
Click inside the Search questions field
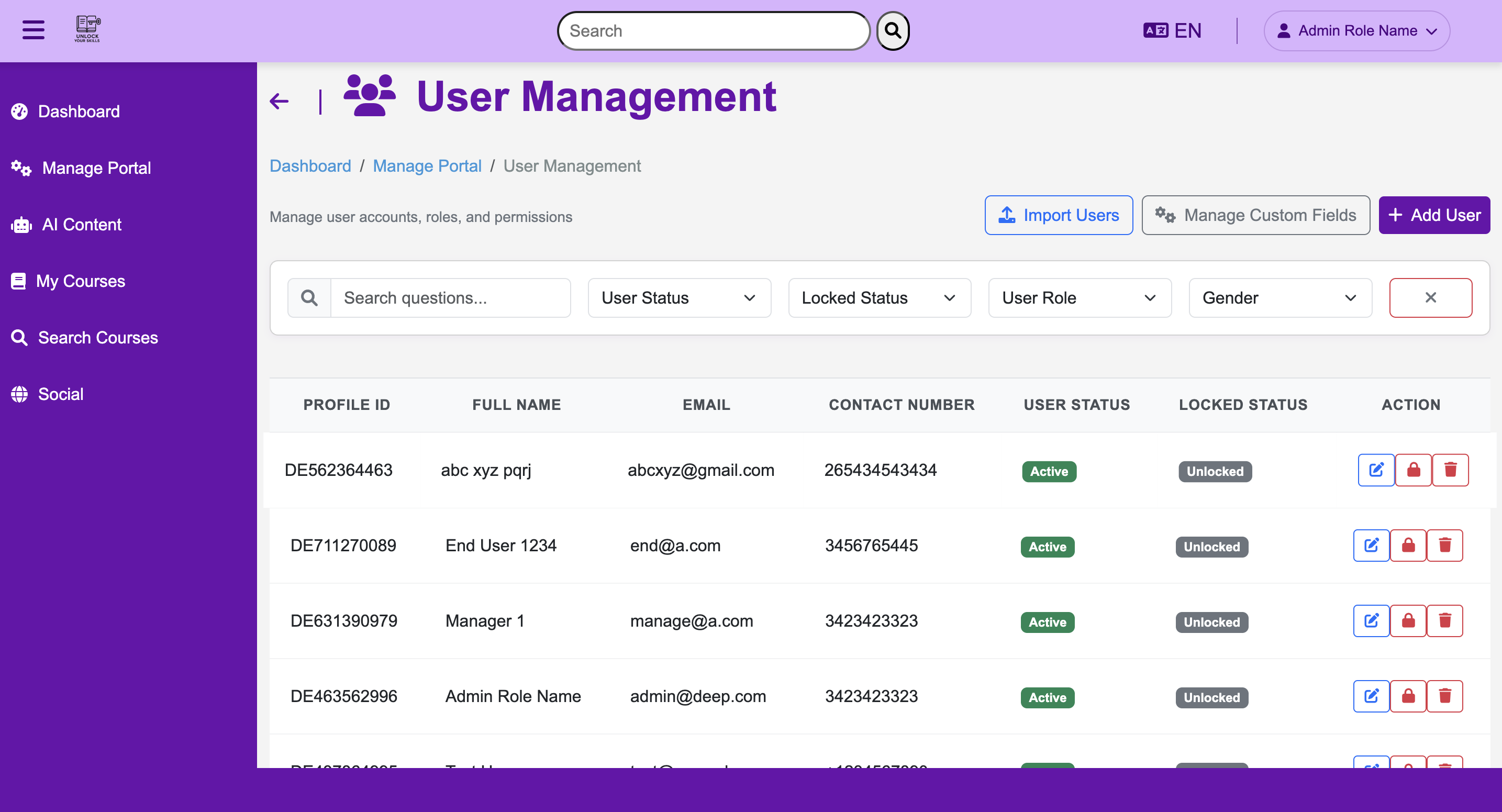pyautogui.click(x=450, y=297)
